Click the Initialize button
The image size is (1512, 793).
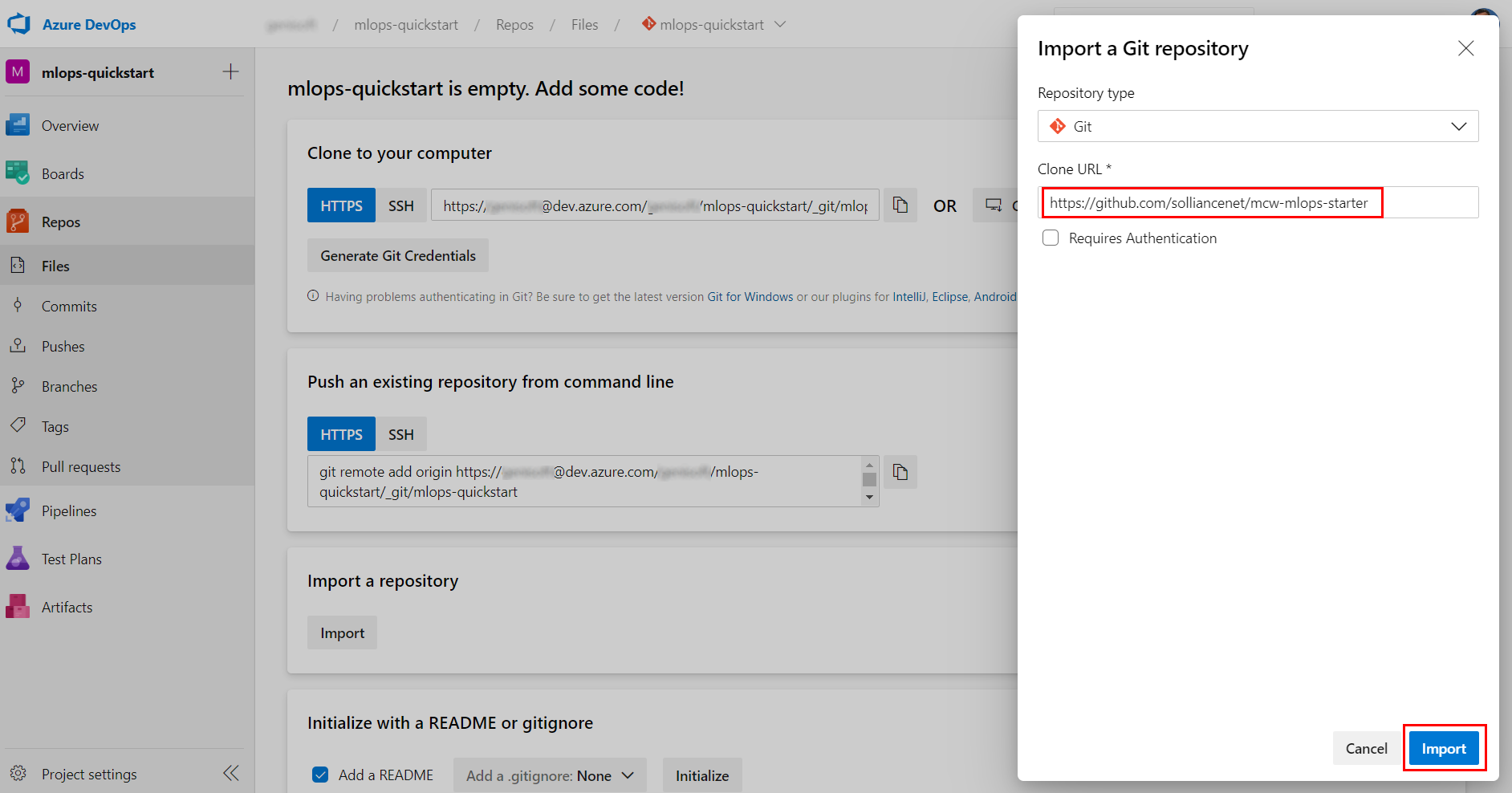coord(702,775)
